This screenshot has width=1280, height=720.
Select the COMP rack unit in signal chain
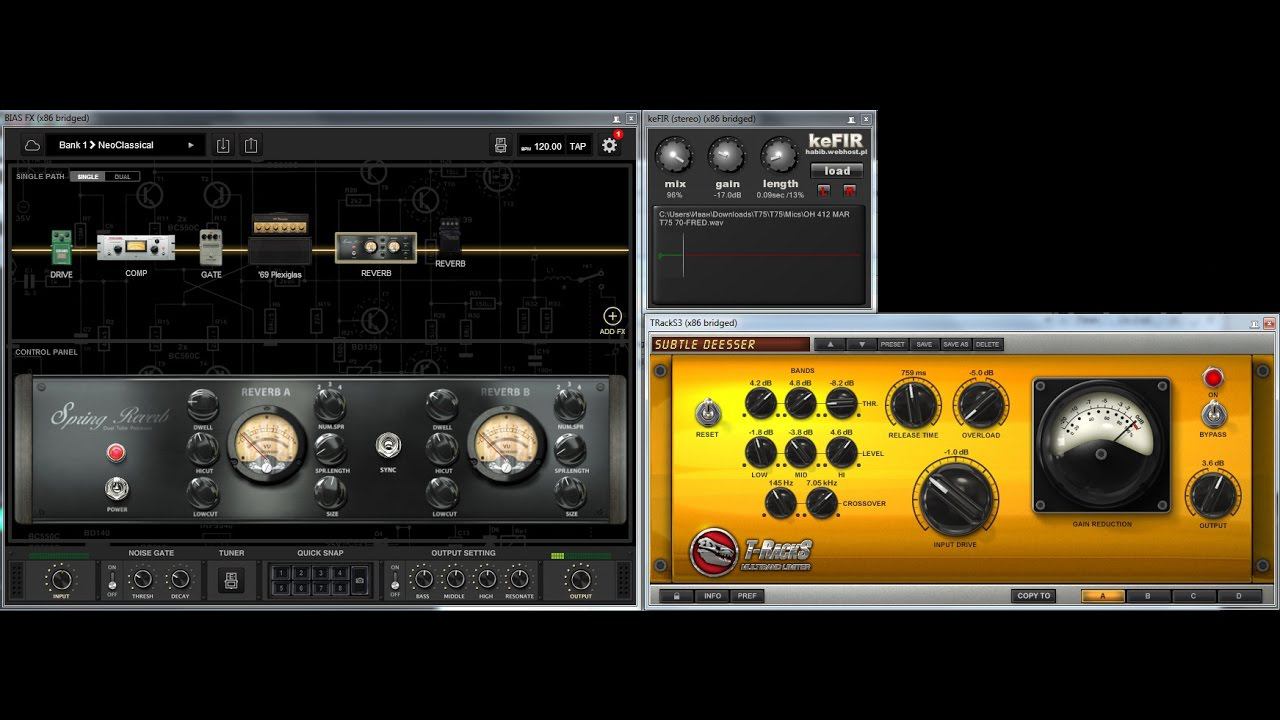click(x=136, y=247)
